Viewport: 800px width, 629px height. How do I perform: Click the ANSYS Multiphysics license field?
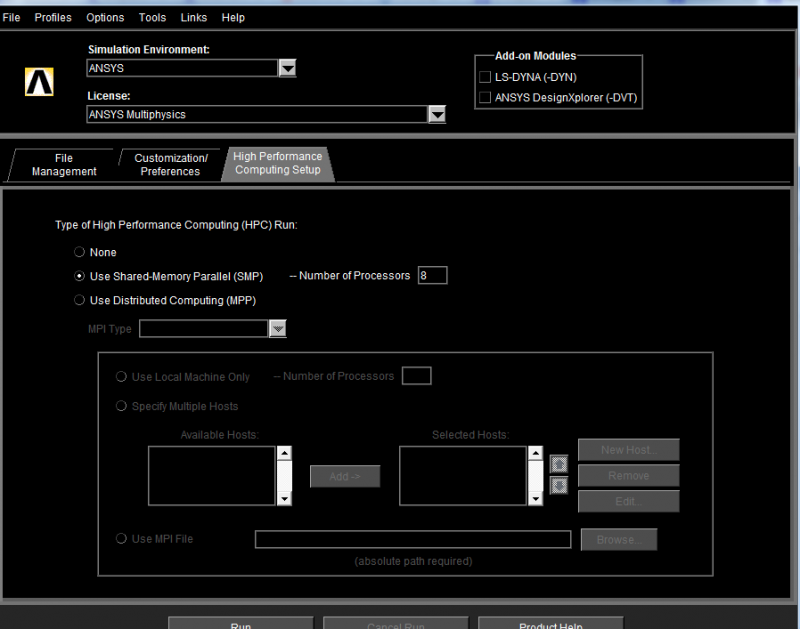257,114
